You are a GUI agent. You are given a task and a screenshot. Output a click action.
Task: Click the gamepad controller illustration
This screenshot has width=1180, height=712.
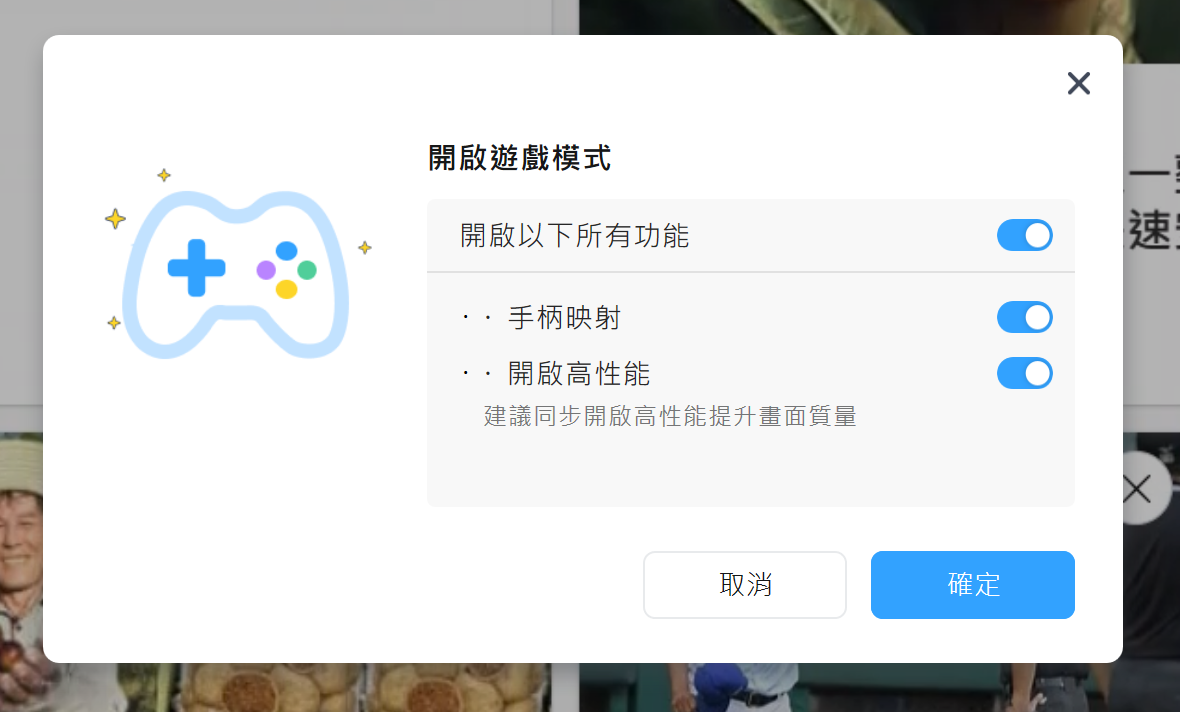236,275
